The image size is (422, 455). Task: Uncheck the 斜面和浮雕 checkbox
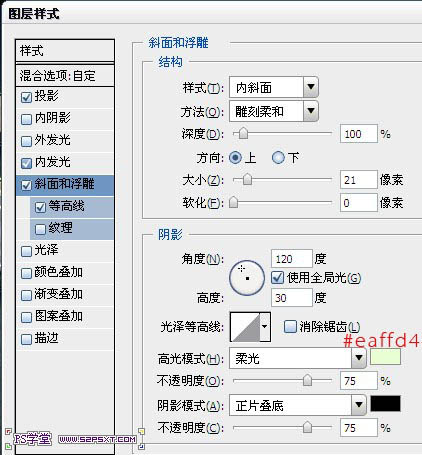(26, 185)
